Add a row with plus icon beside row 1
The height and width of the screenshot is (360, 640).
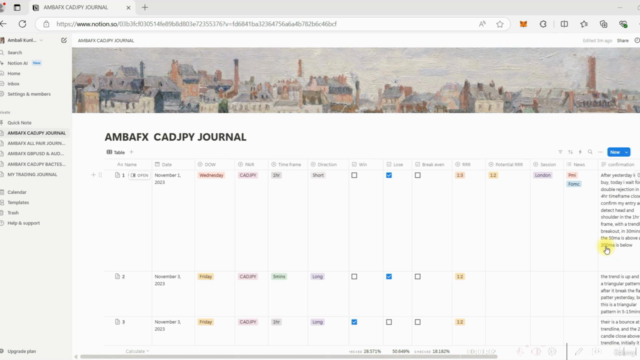pos(93,175)
